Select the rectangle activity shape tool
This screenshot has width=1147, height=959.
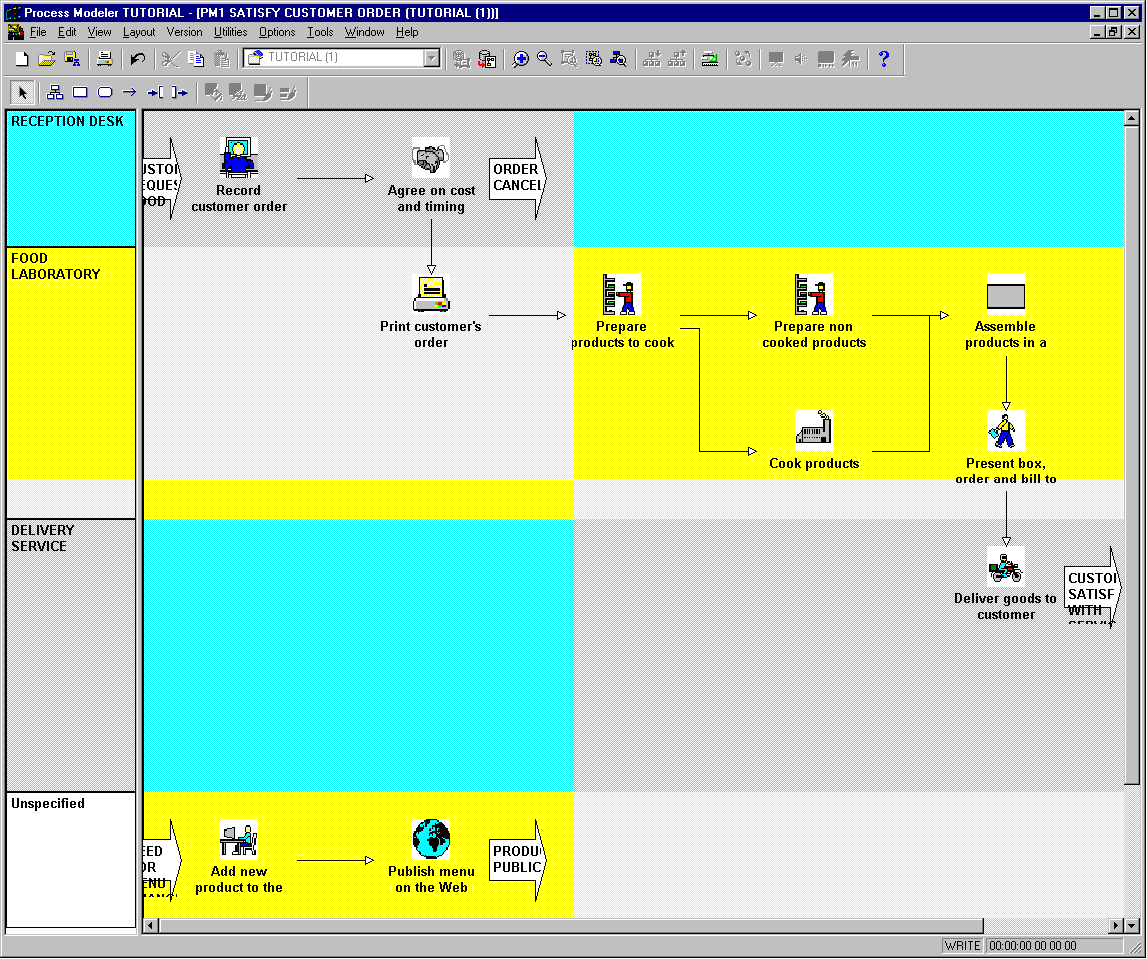click(80, 92)
